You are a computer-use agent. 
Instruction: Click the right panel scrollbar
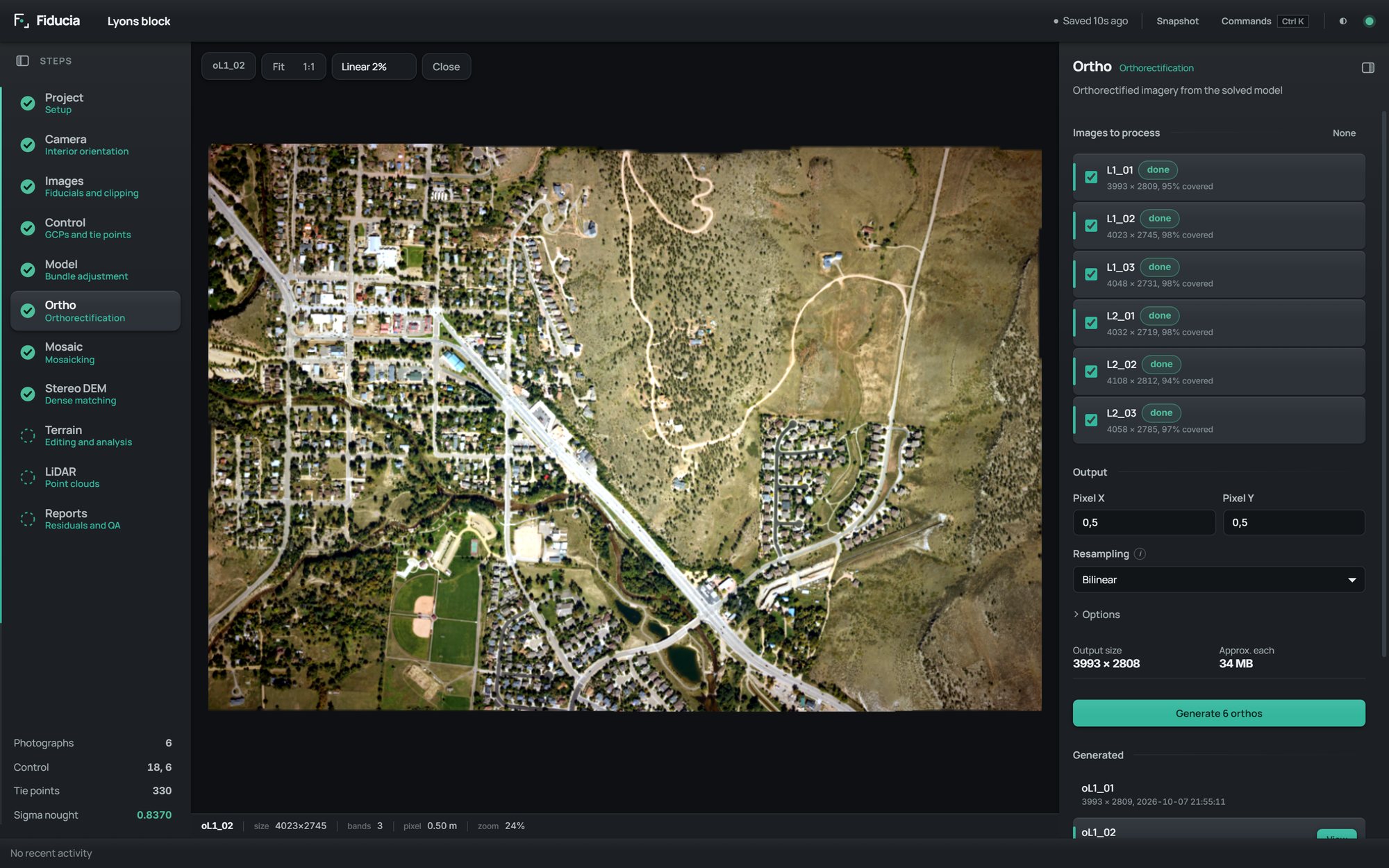pos(1383,384)
